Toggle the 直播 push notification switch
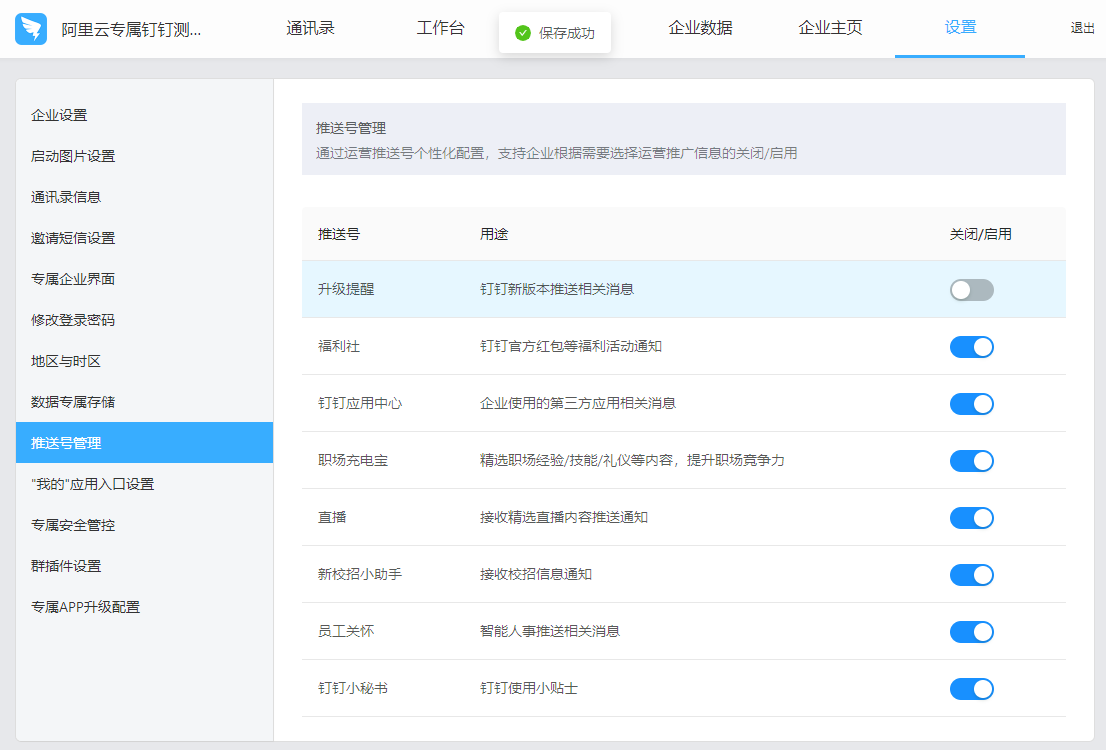This screenshot has height=750, width=1106. pyautogui.click(x=971, y=518)
